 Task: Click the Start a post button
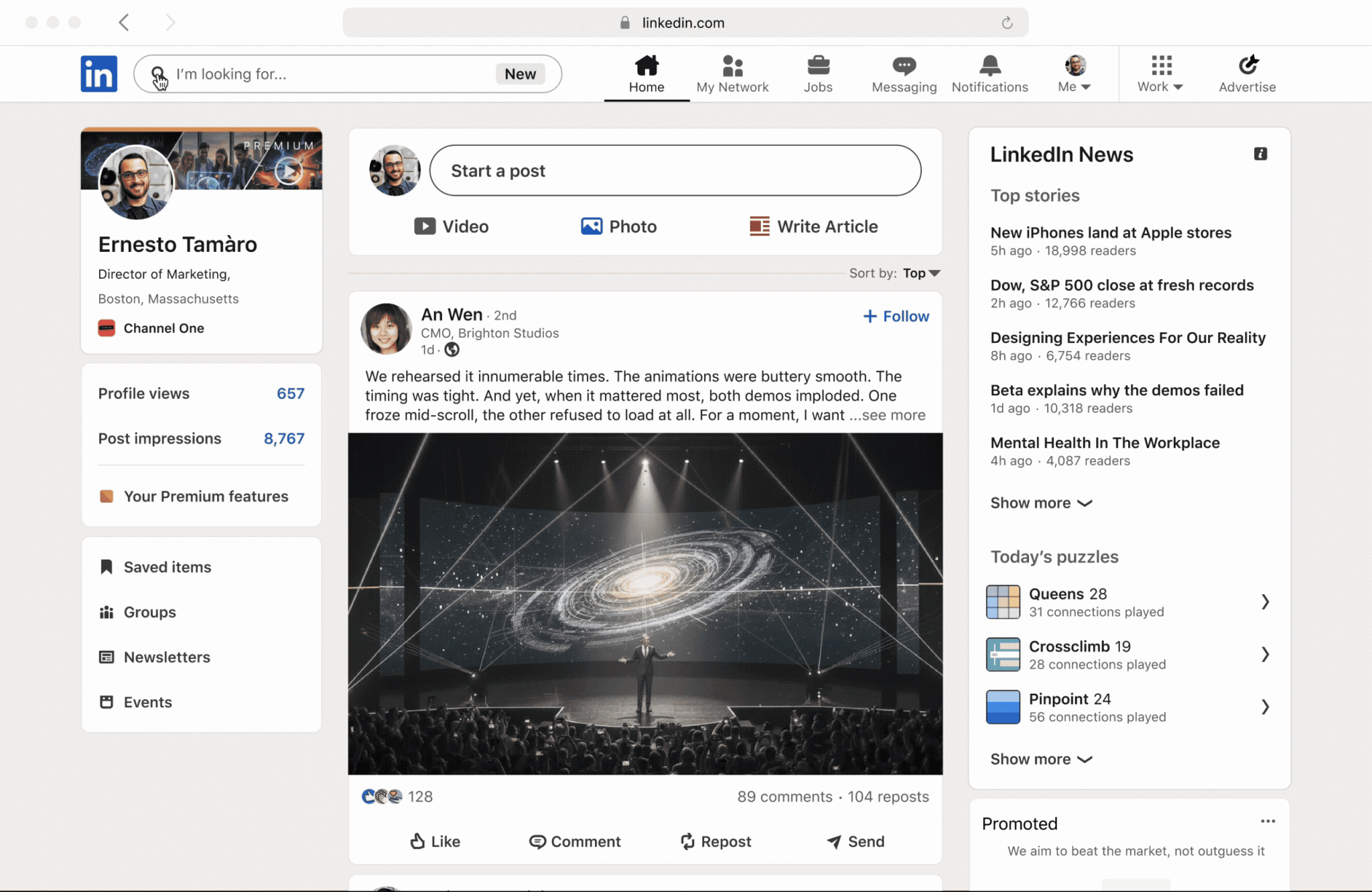(x=675, y=171)
